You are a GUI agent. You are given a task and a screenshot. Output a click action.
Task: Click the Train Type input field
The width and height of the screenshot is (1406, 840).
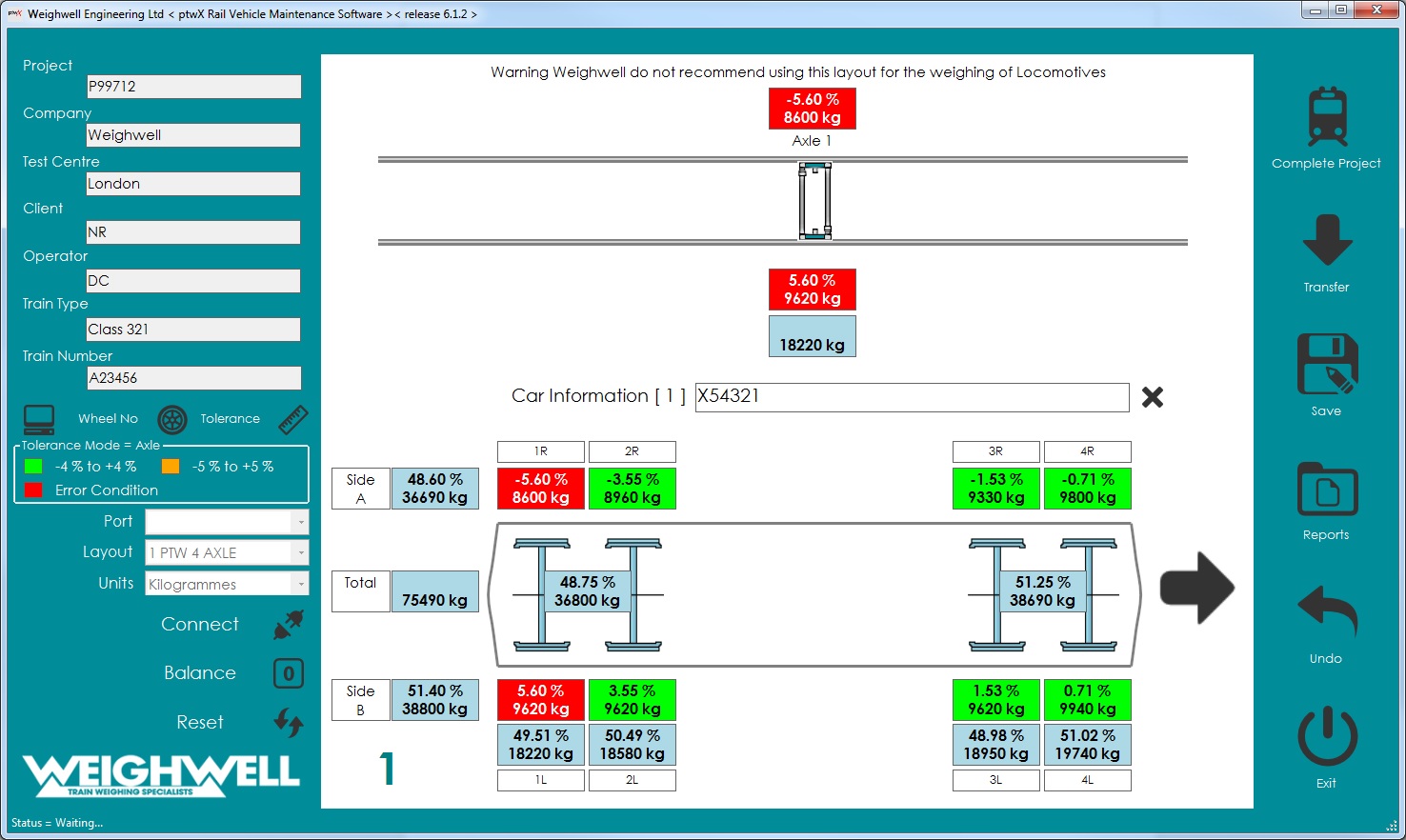point(193,330)
